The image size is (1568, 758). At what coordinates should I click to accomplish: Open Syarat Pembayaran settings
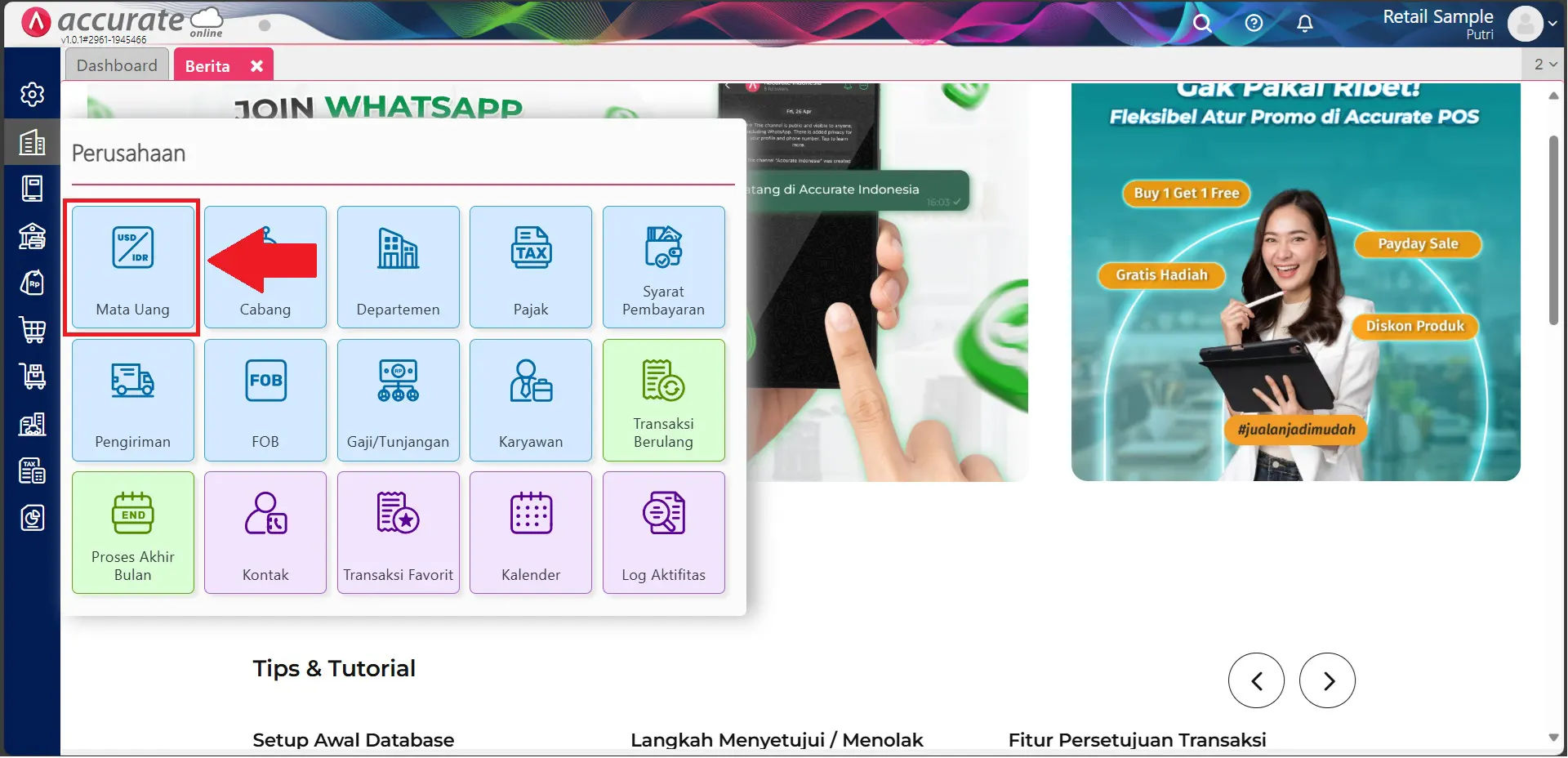tap(663, 267)
